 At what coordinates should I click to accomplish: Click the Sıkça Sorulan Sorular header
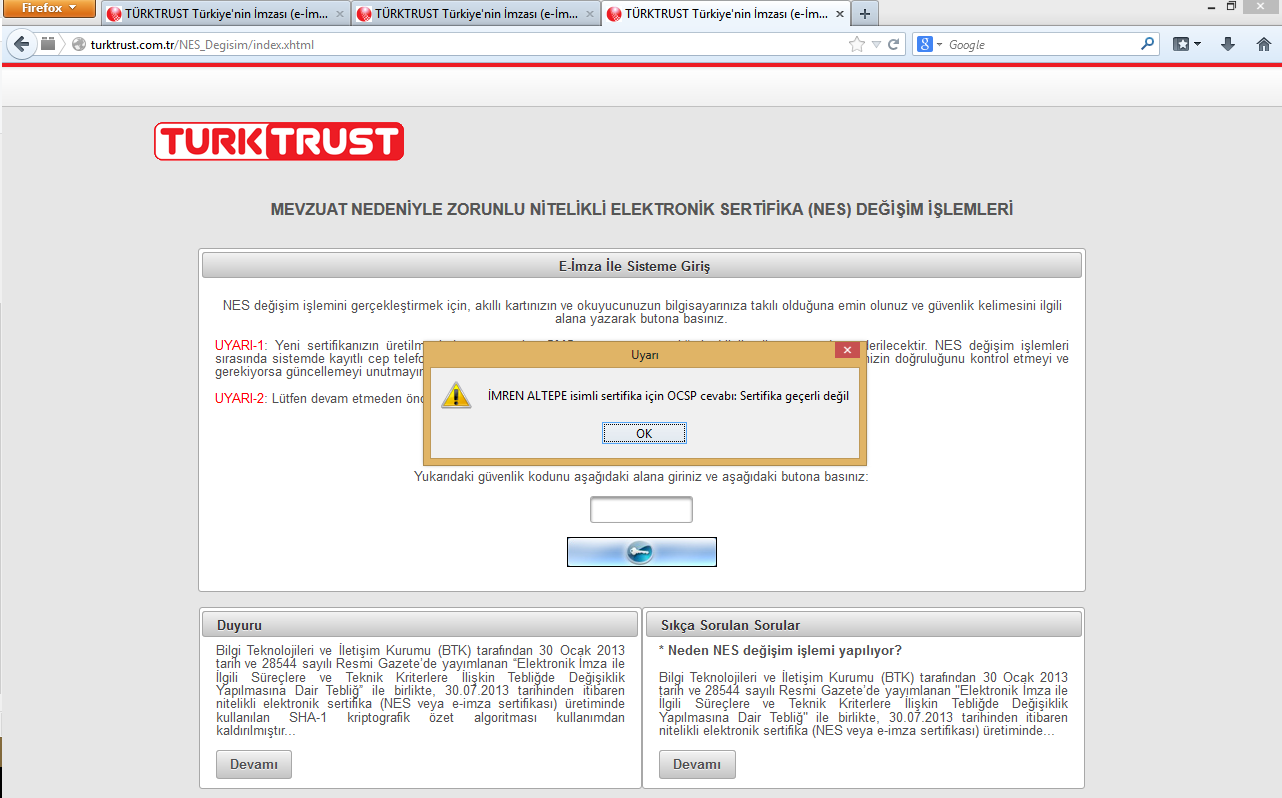coord(864,625)
